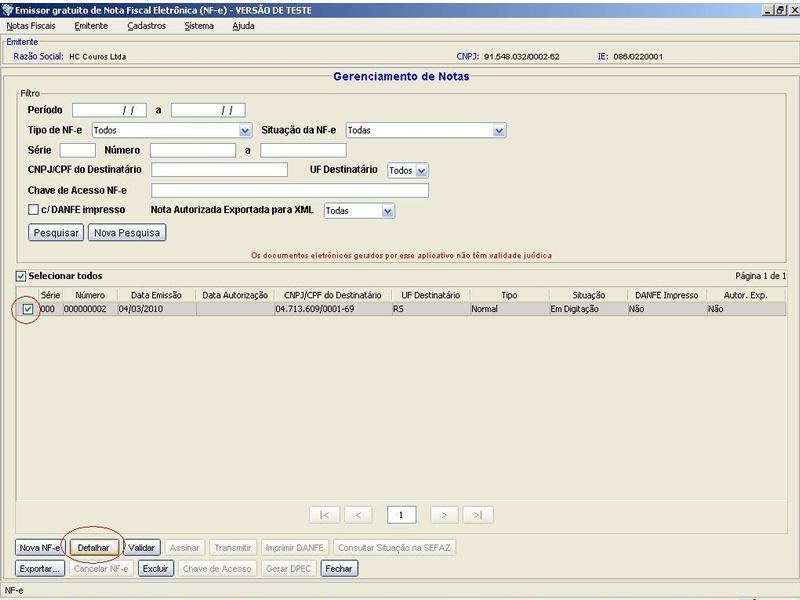Viewport: 800px width, 600px height.
Task: Click the Exportar... button
Action: 40,568
